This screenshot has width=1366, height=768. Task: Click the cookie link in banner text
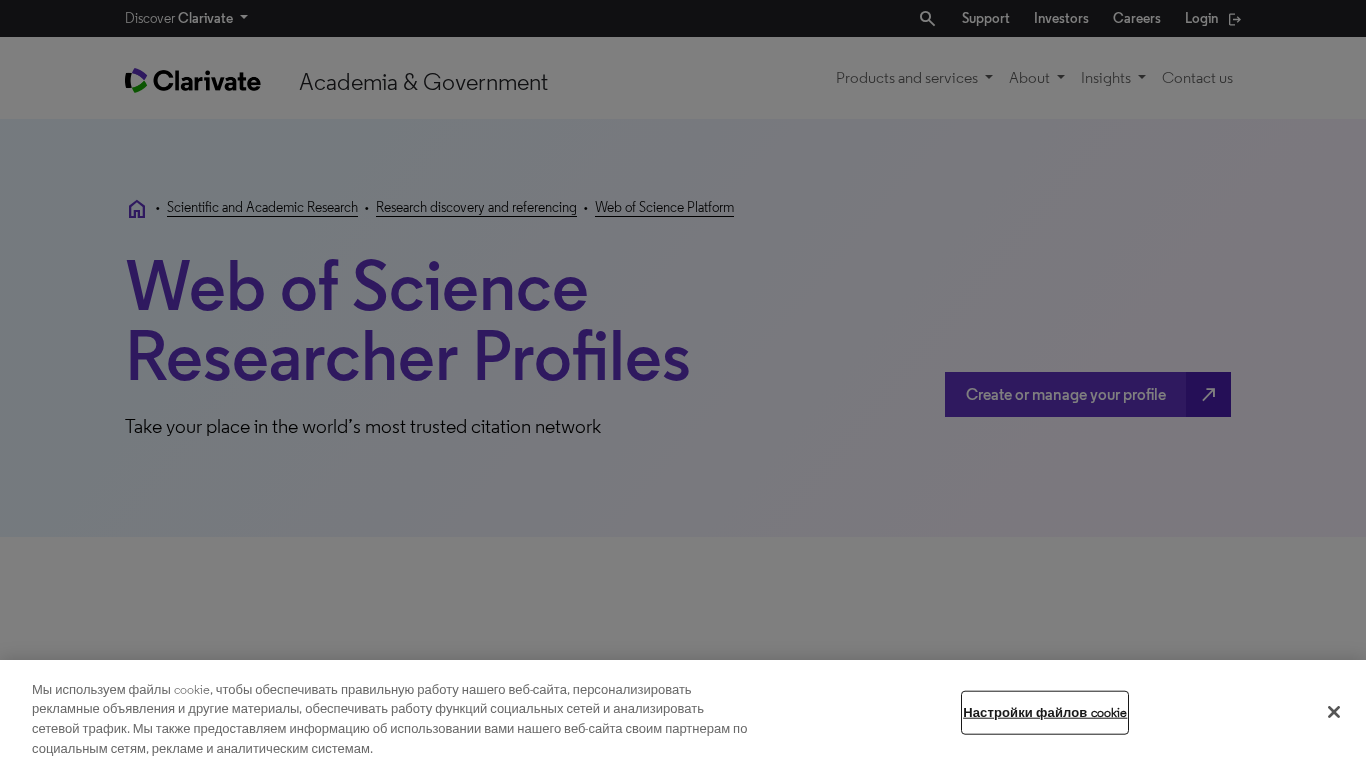tap(192, 690)
